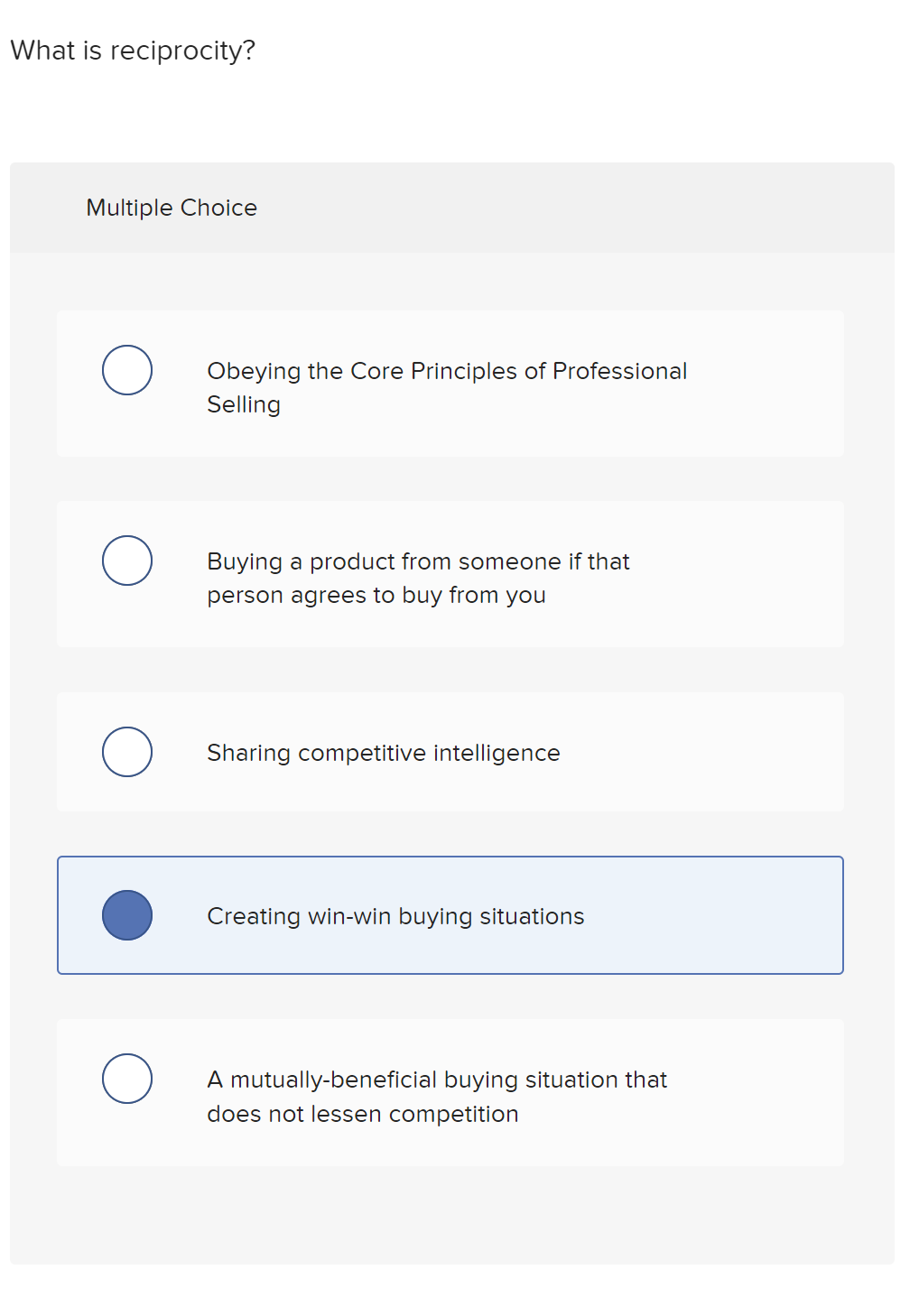Image resolution: width=919 pixels, height=1316 pixels.
Task: Choose 'Buying a product from someone if that person agrees'
Action: [418, 578]
